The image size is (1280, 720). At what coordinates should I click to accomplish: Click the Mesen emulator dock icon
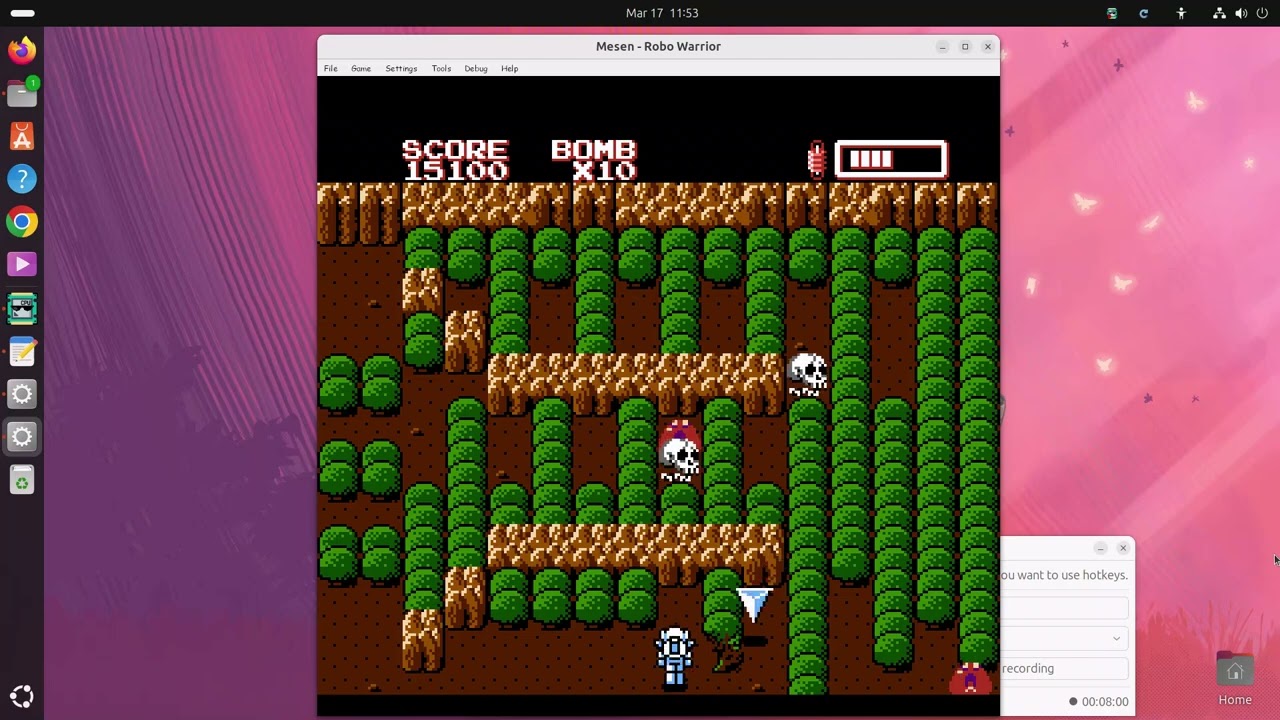pos(22,308)
